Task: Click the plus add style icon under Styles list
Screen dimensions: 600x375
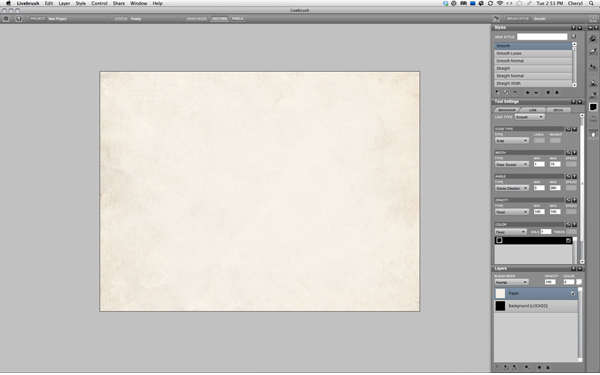Action: (528, 93)
